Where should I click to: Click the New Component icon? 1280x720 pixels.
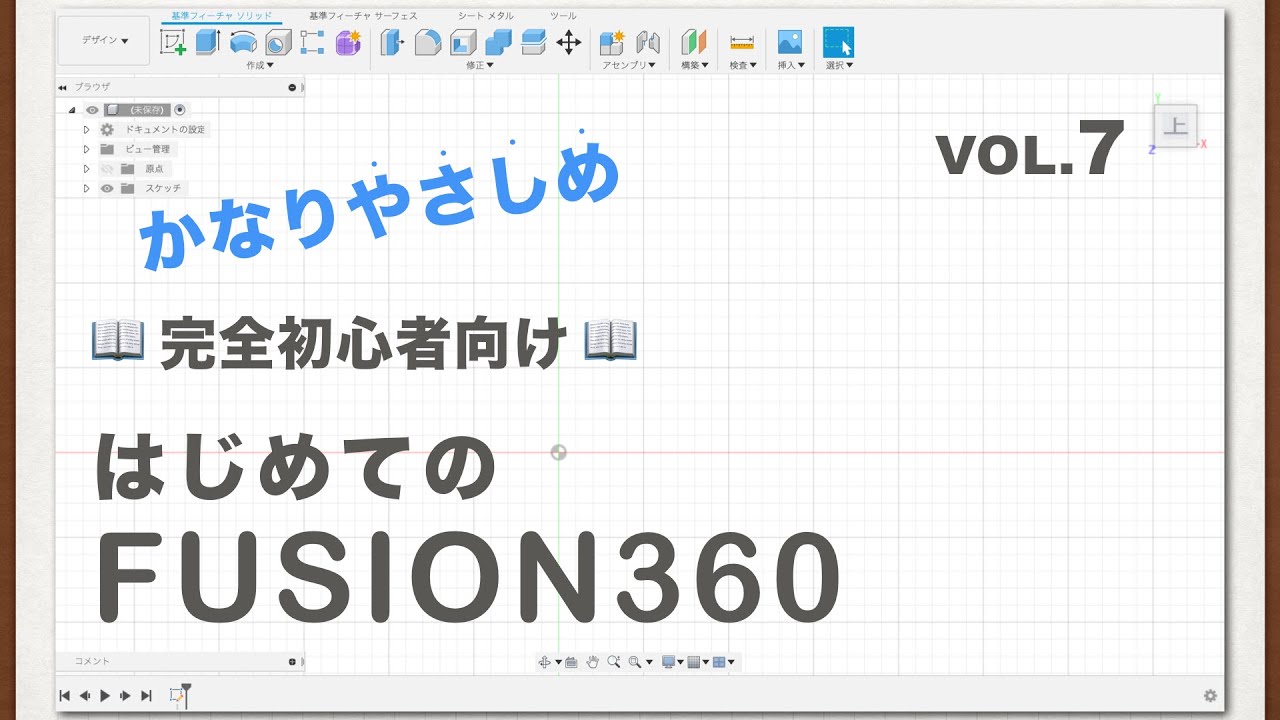612,42
